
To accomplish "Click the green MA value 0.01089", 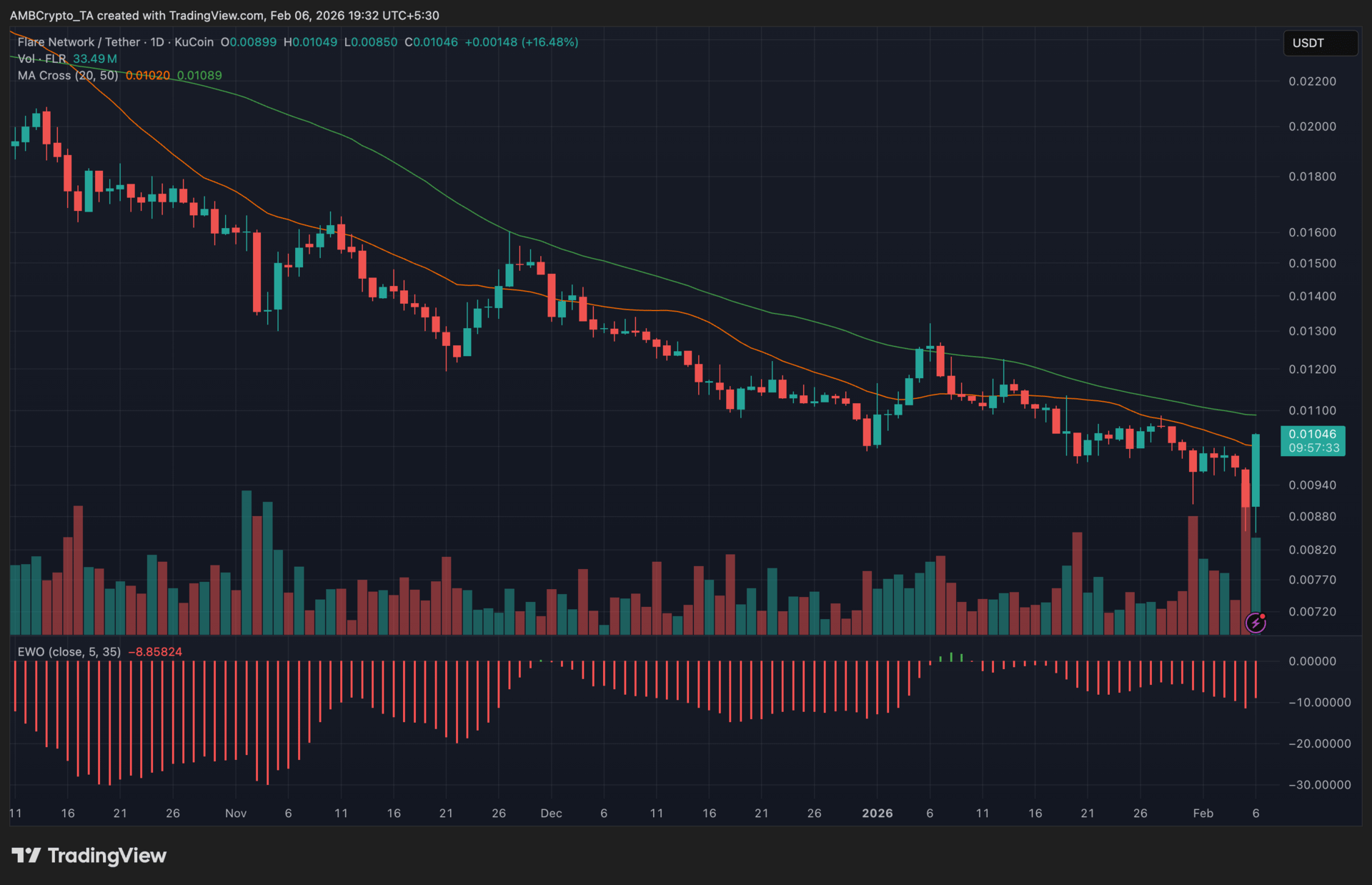I will (x=199, y=75).
